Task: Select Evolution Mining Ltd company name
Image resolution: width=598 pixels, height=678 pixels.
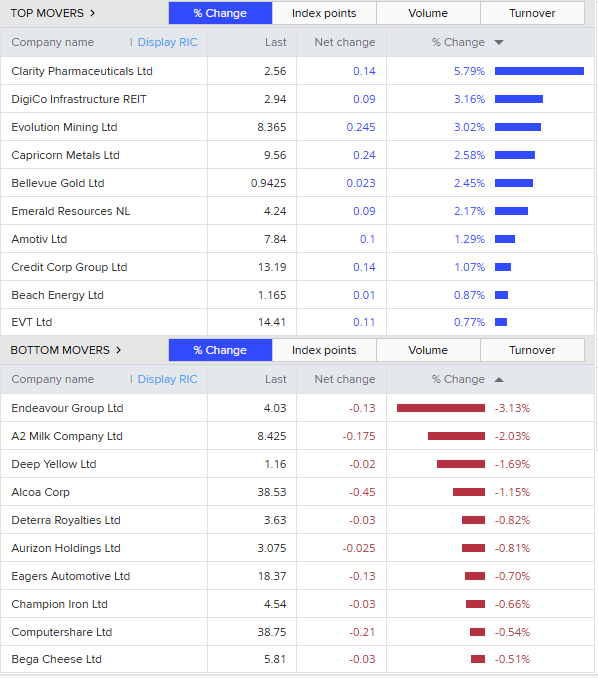Action: coord(64,127)
